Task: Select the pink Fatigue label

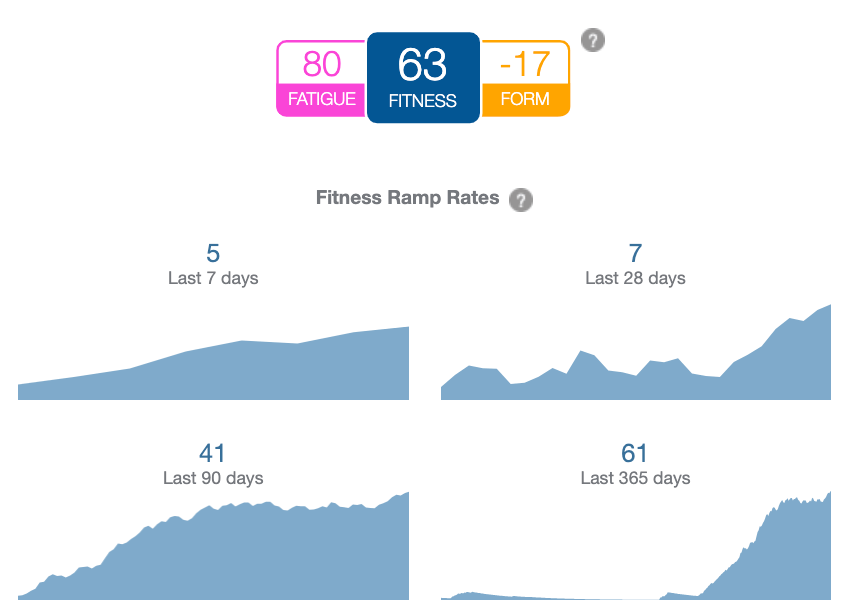Action: [x=322, y=99]
